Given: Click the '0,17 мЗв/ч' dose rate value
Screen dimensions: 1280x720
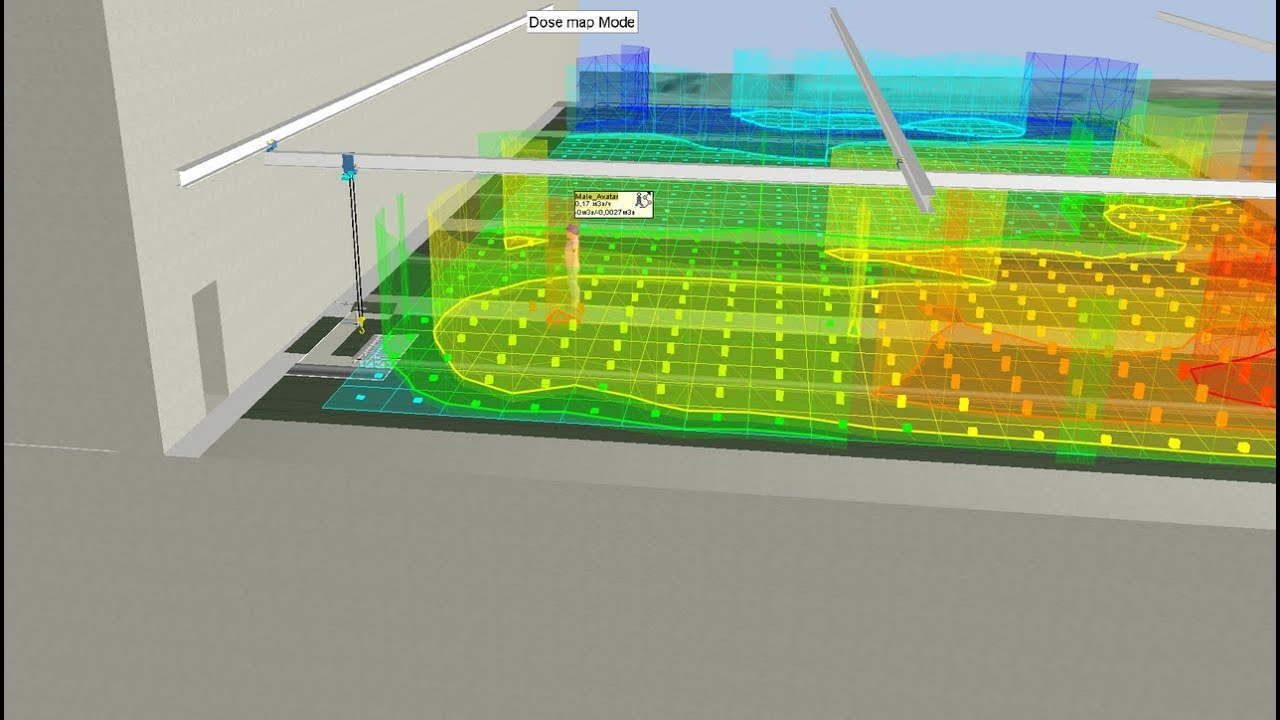Looking at the screenshot, I should click(593, 204).
